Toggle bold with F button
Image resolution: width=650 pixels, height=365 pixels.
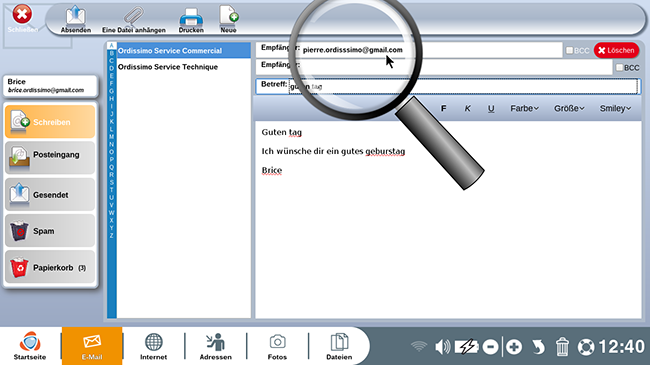tap(444, 108)
